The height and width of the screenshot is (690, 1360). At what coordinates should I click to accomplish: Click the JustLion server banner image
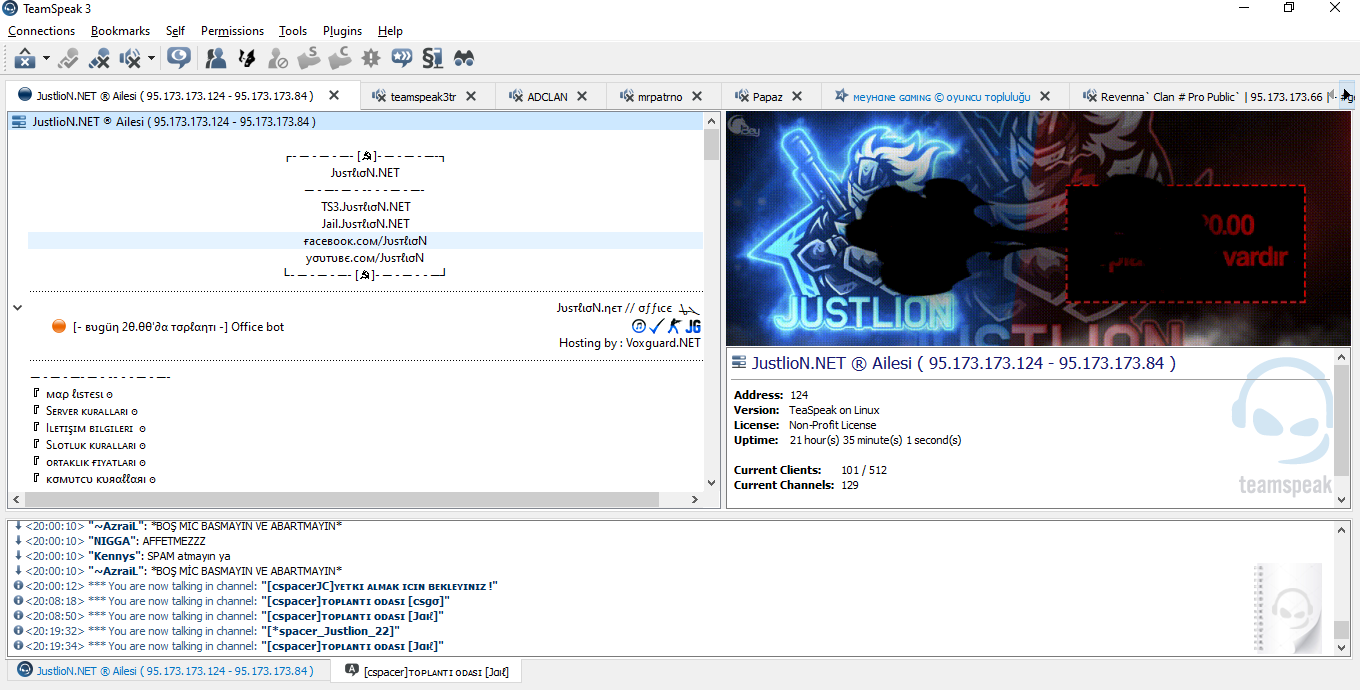1038,229
